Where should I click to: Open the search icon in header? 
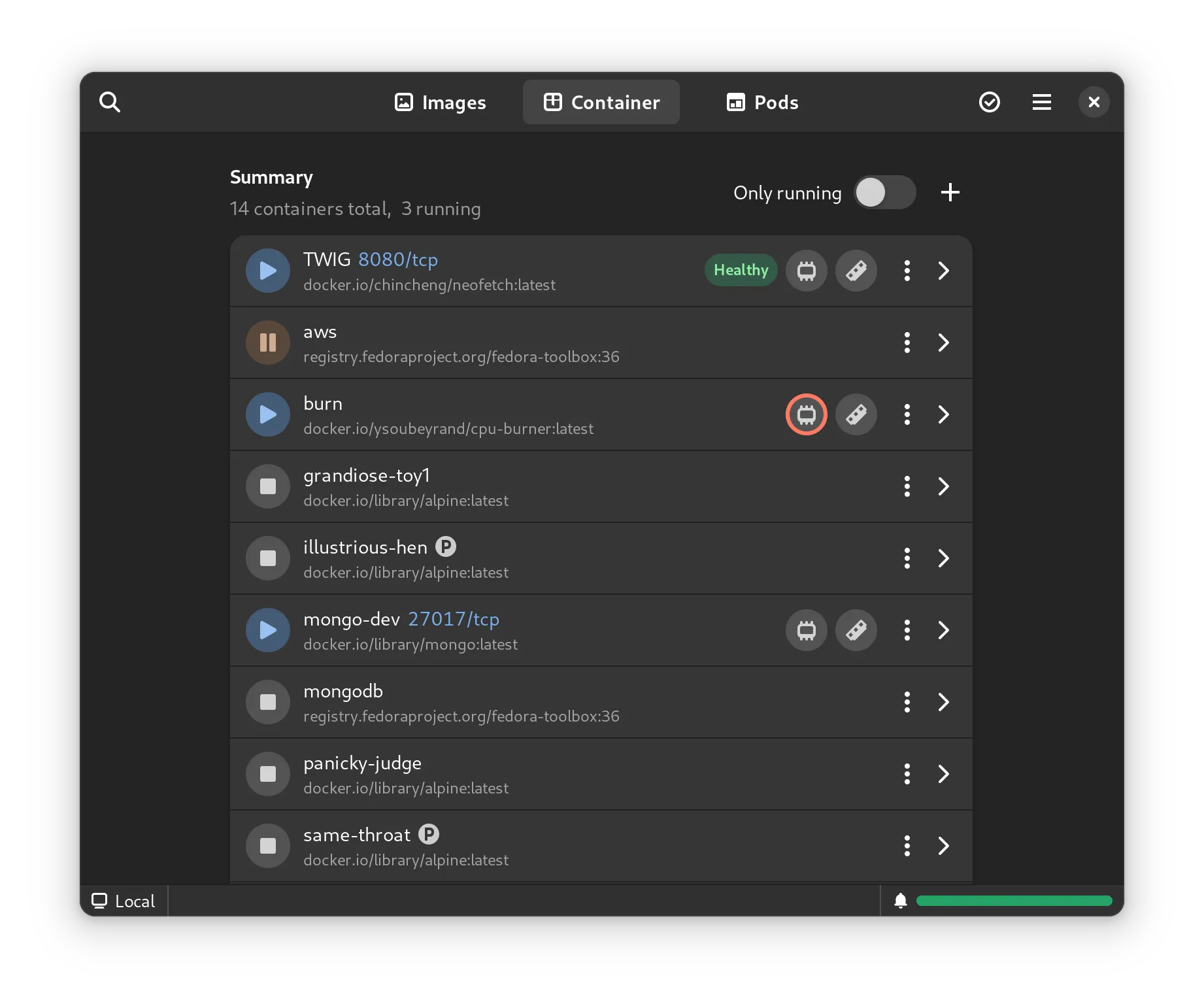[x=110, y=102]
